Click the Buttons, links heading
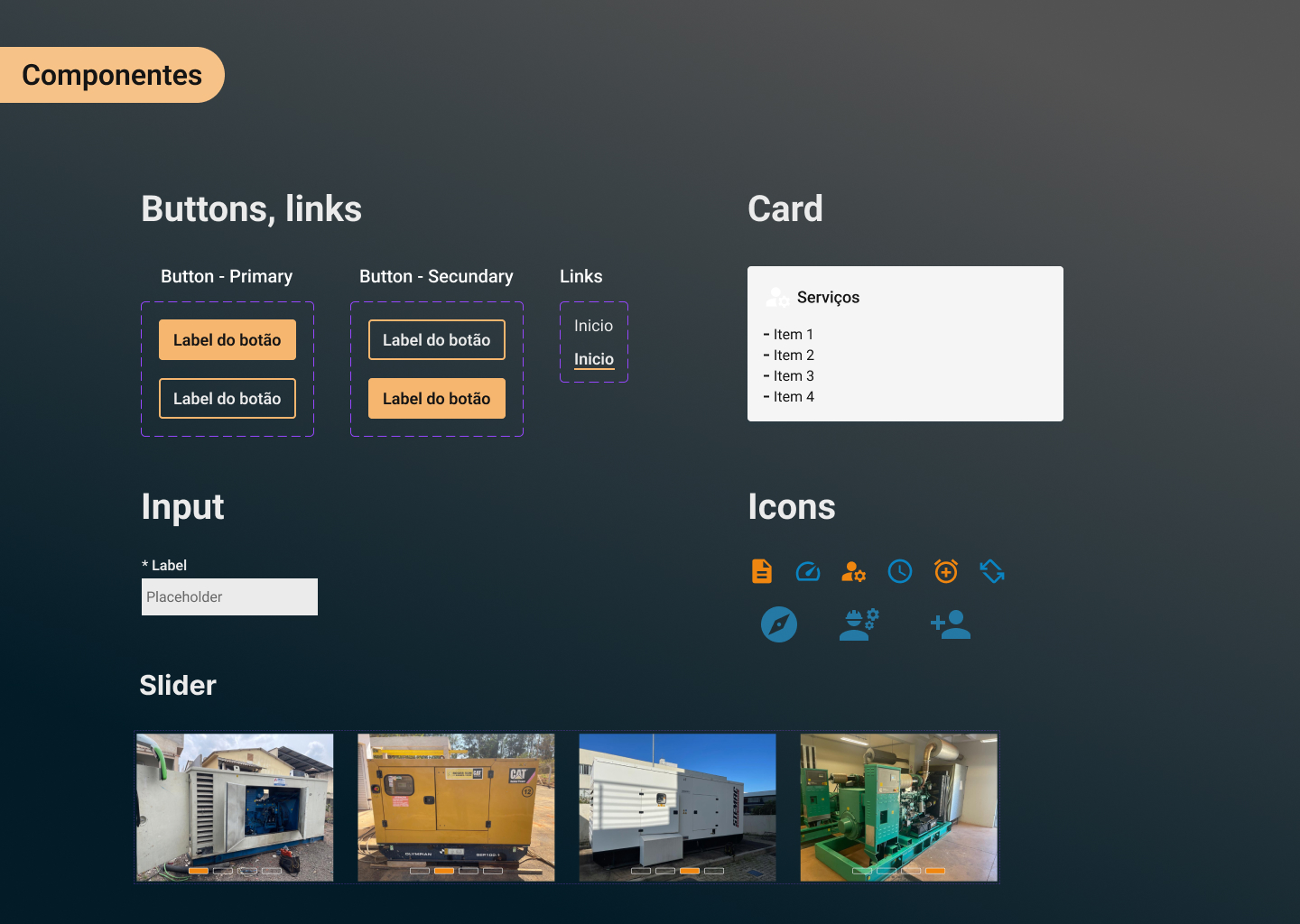This screenshot has height=924, width=1300. coord(252,209)
